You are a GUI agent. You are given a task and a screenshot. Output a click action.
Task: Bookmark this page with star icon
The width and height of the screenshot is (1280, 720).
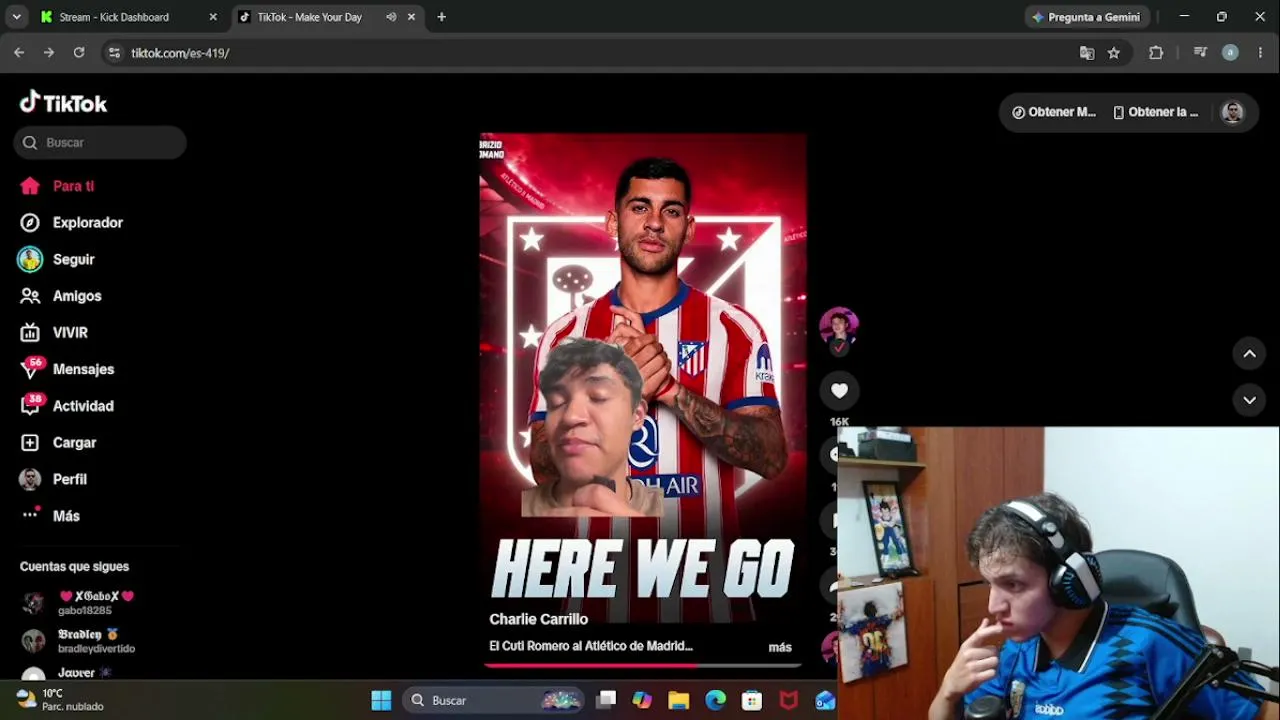pos(1114,53)
